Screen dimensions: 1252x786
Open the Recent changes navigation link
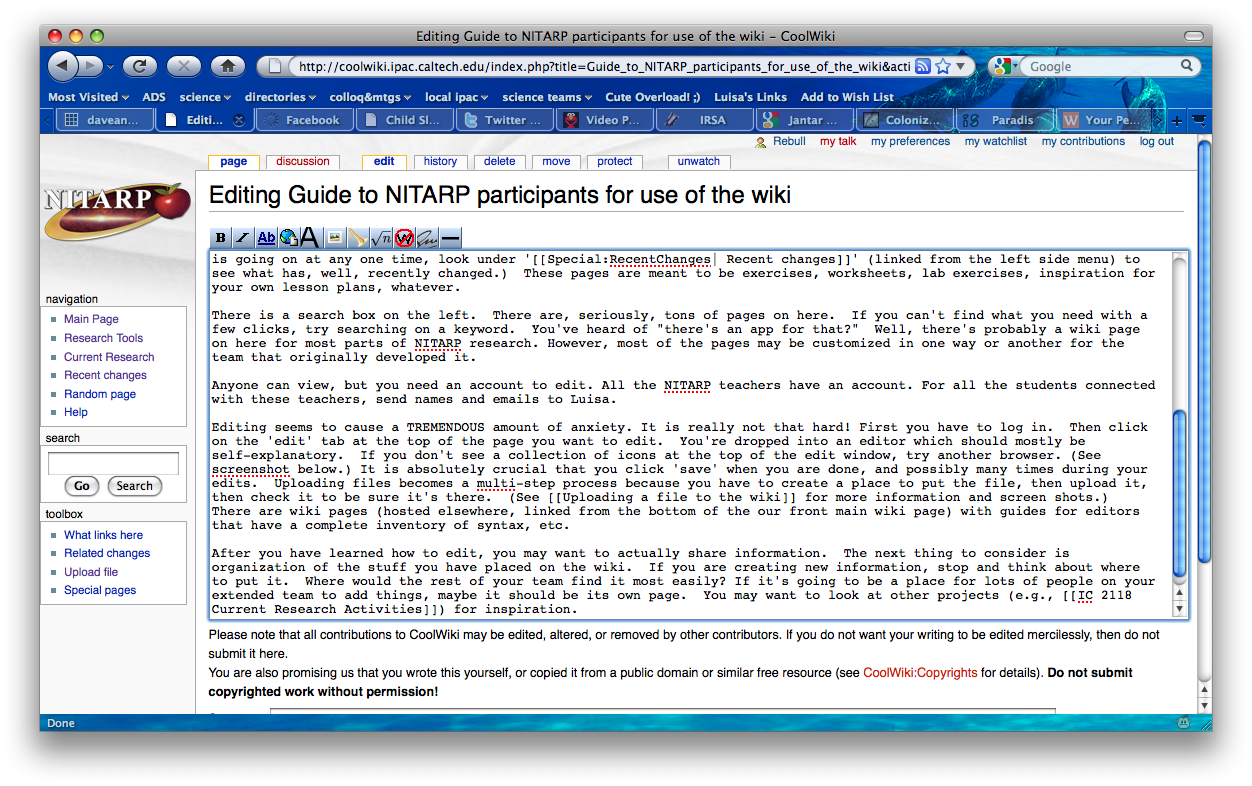[x=105, y=375]
